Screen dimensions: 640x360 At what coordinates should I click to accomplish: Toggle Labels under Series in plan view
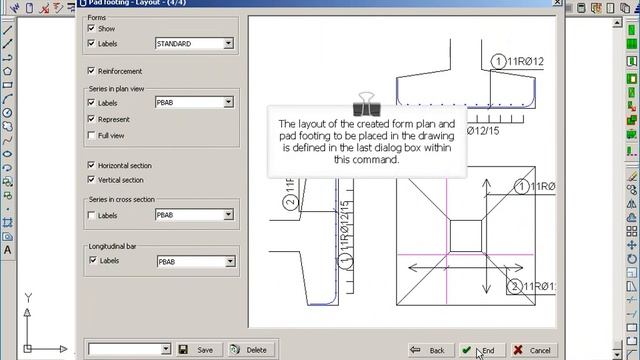[91, 102]
